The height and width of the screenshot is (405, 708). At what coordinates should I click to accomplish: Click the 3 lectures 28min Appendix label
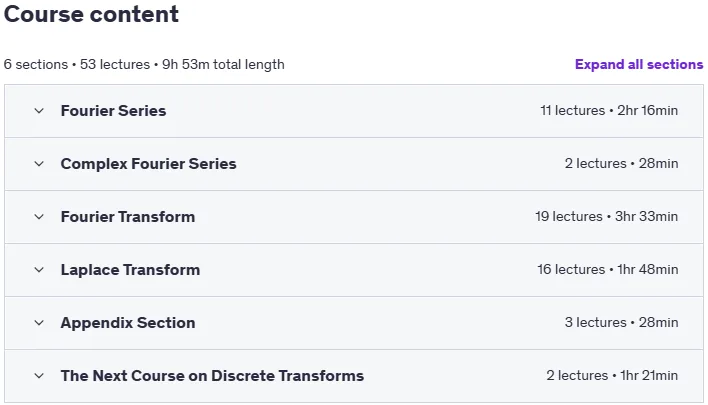click(x=621, y=323)
